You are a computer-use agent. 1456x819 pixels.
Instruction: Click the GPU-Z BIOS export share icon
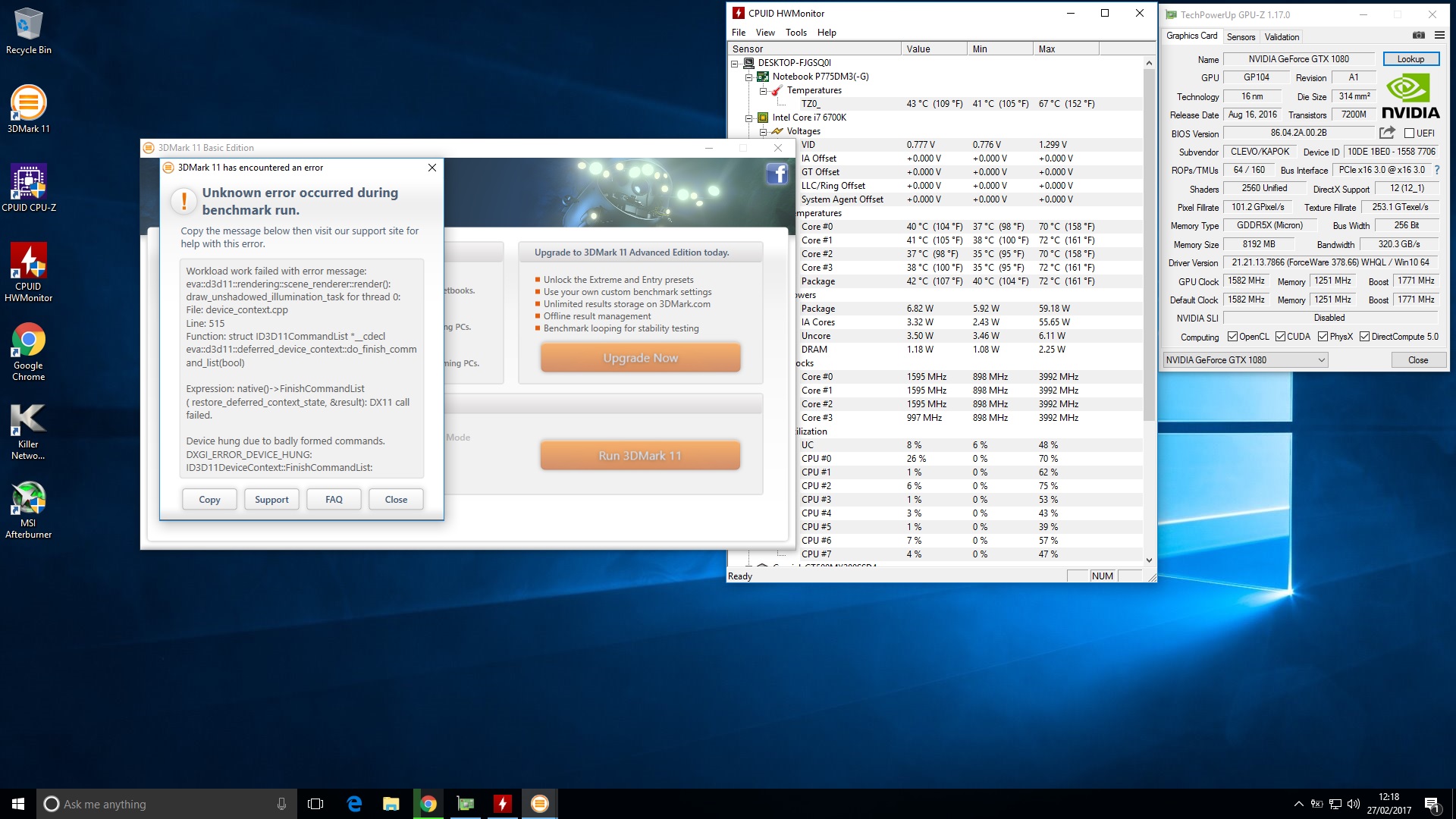[1387, 133]
